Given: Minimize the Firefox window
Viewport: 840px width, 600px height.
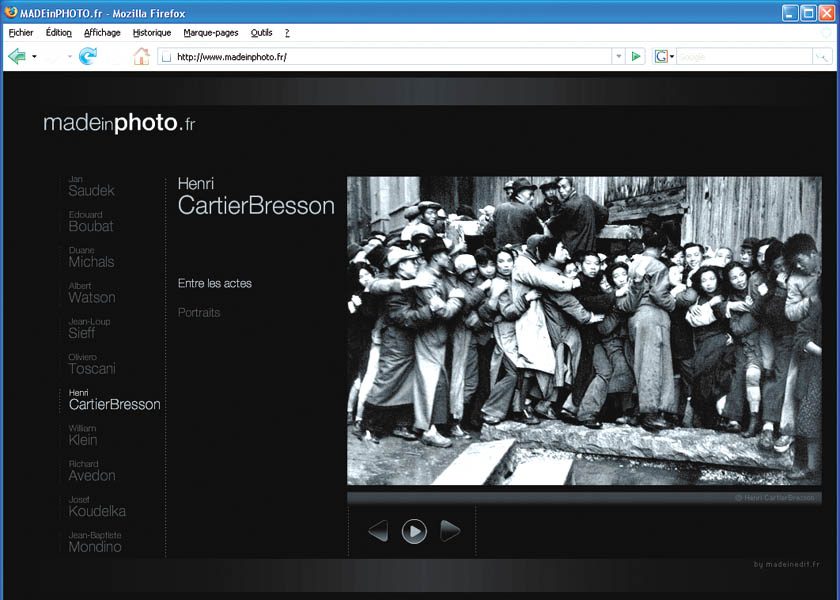Looking at the screenshot, I should pos(790,13).
